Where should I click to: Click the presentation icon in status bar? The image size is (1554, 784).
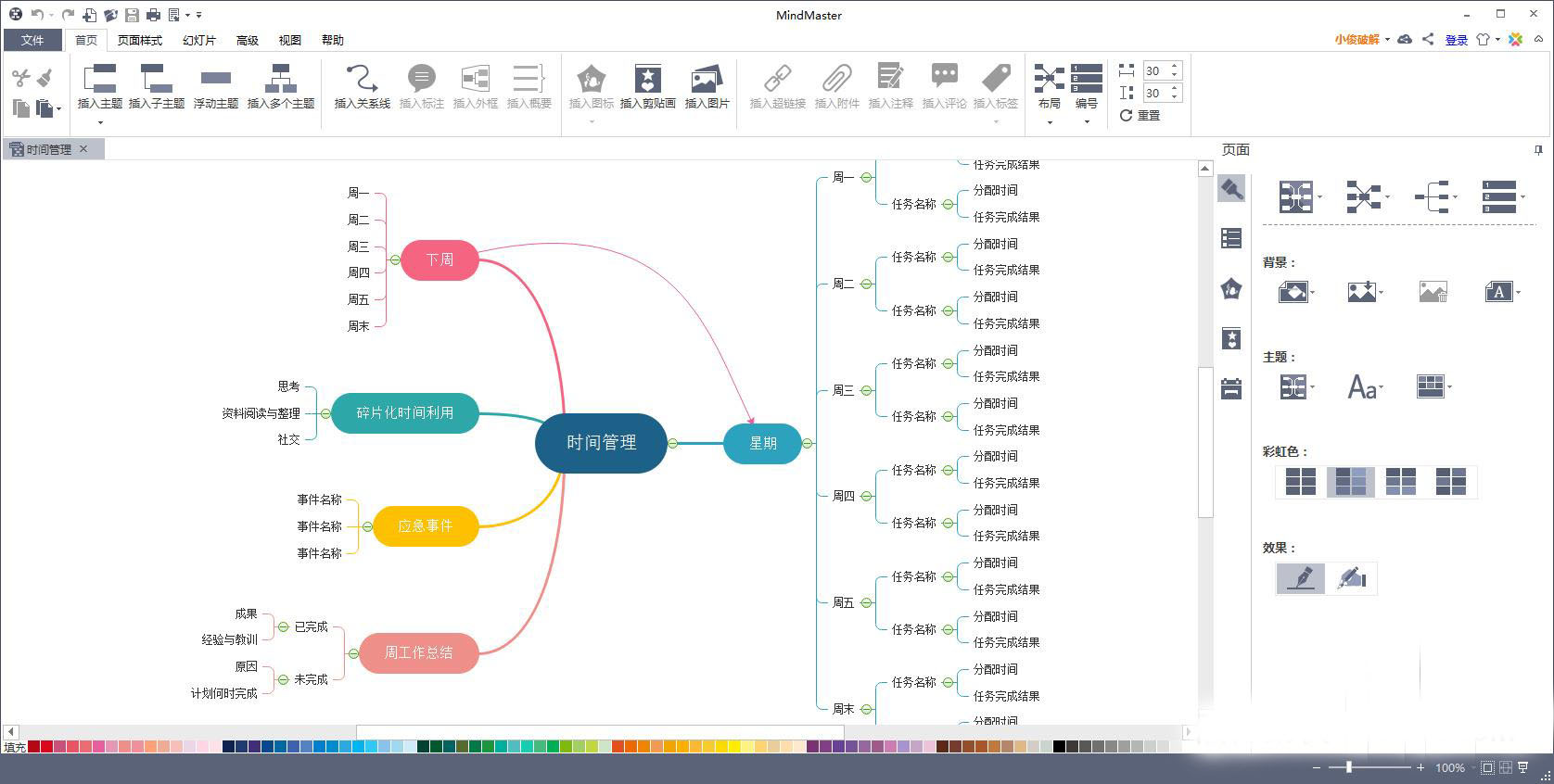coord(1522,767)
